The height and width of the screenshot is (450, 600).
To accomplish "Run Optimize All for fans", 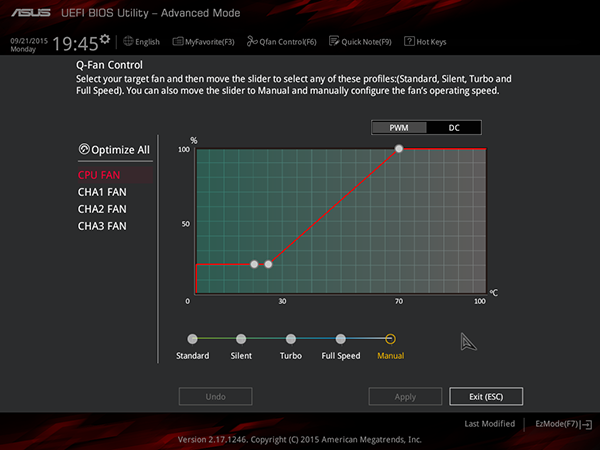I will tap(114, 149).
